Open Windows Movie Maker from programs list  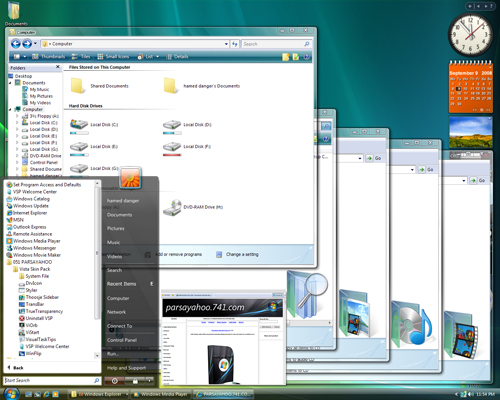34,255
